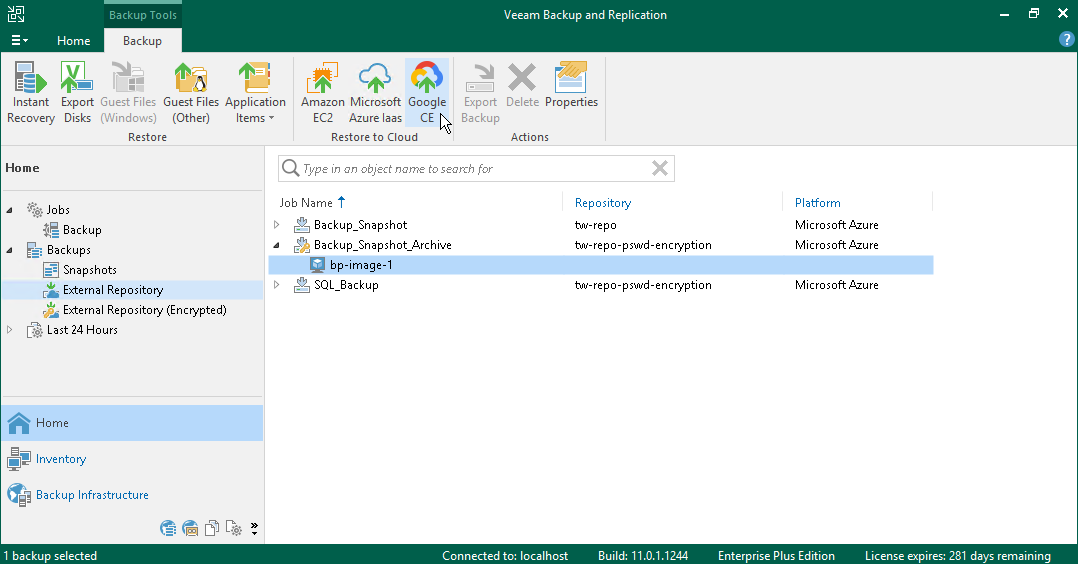This screenshot has height=564, width=1078.
Task: Click the first small icon in nav footer
Action: pos(168,528)
